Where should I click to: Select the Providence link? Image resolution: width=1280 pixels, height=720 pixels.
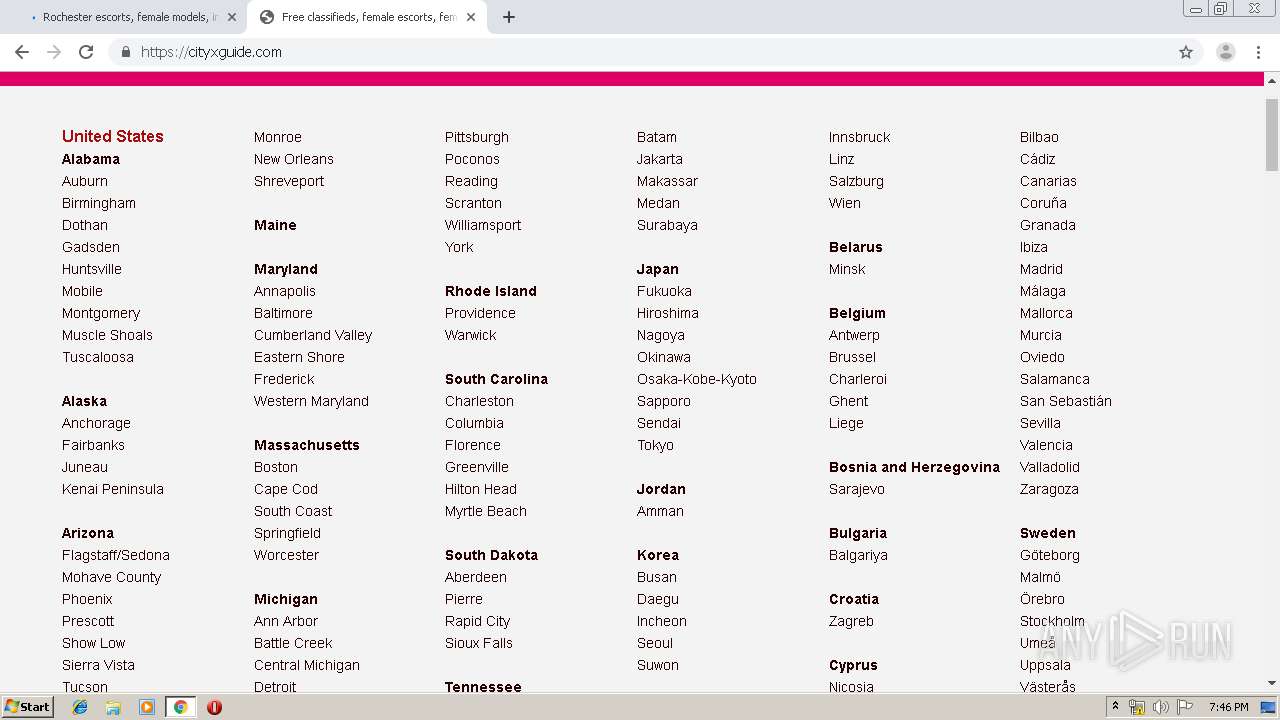coord(480,313)
